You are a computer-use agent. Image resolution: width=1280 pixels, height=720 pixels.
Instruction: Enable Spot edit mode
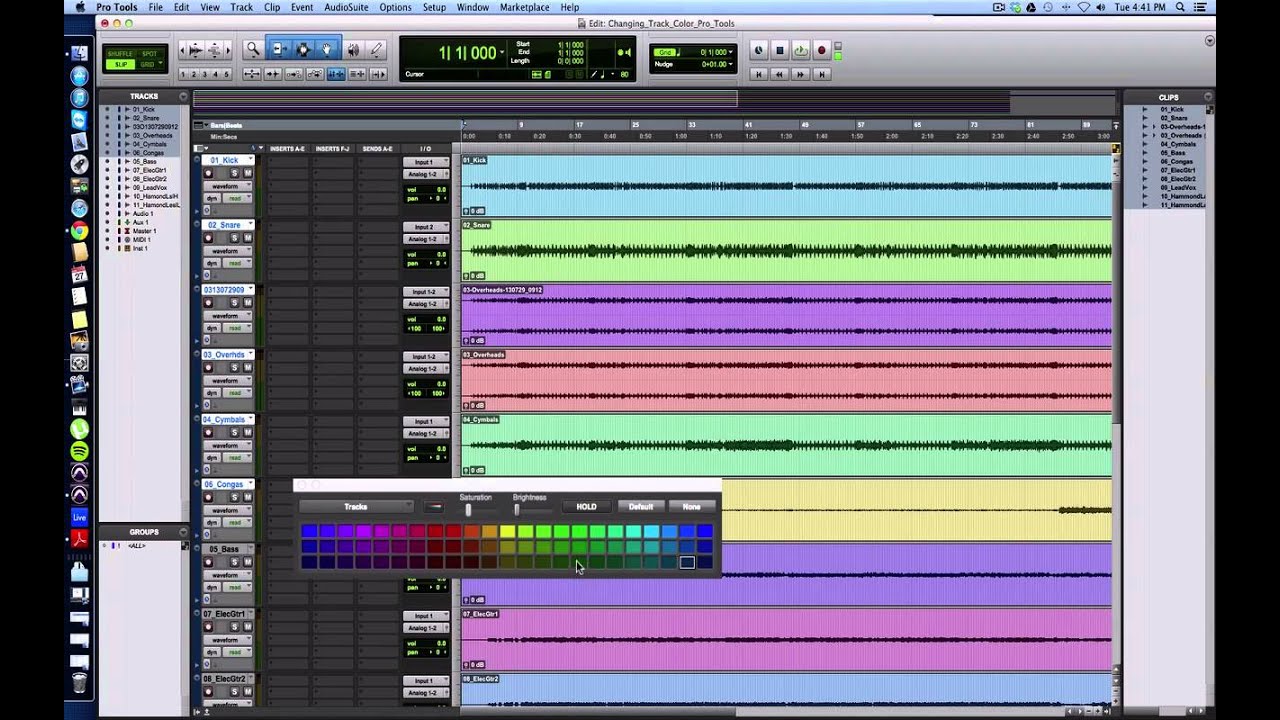click(x=150, y=54)
